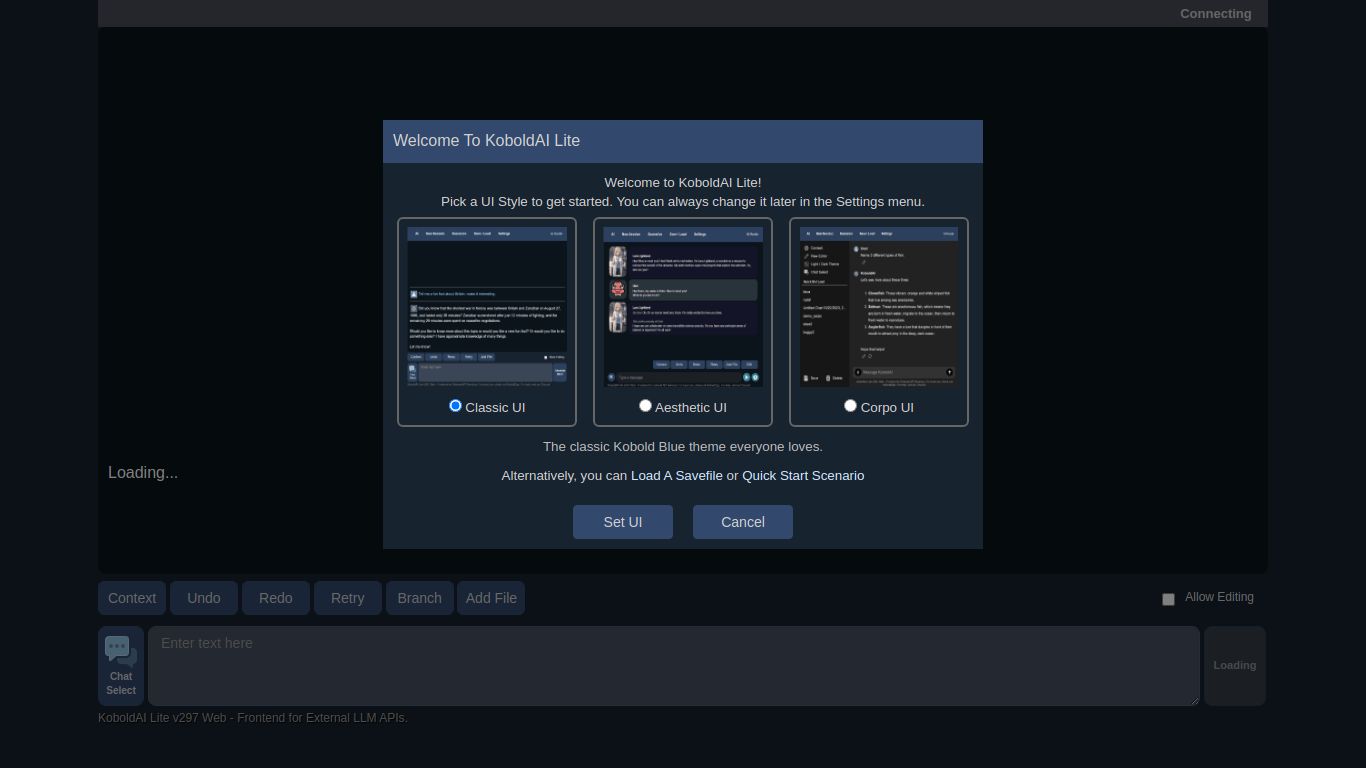Select the Aesthetic UI radio button
Image resolution: width=1366 pixels, height=768 pixels.
click(645, 405)
